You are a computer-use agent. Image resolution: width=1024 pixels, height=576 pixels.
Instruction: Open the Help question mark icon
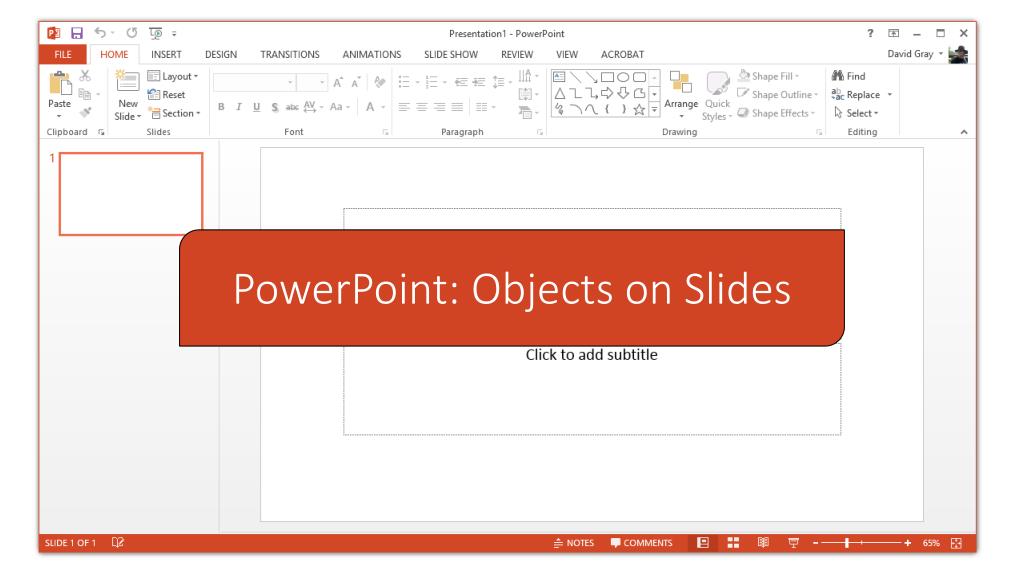pos(870,33)
